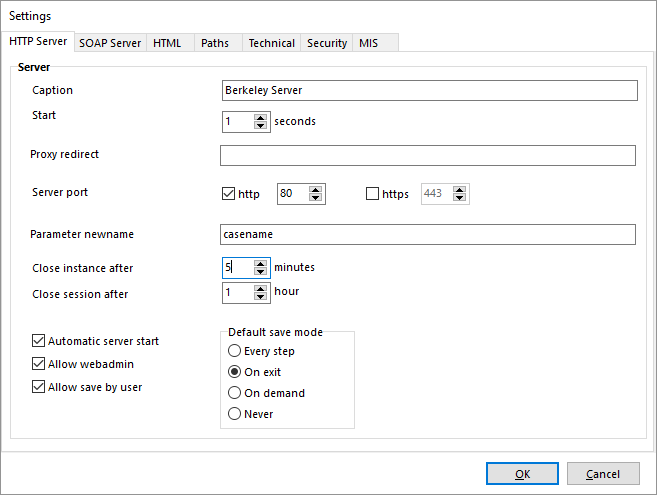The height and width of the screenshot is (495, 657).
Task: Increase Close session hour with up arrow
Action: tap(261, 289)
